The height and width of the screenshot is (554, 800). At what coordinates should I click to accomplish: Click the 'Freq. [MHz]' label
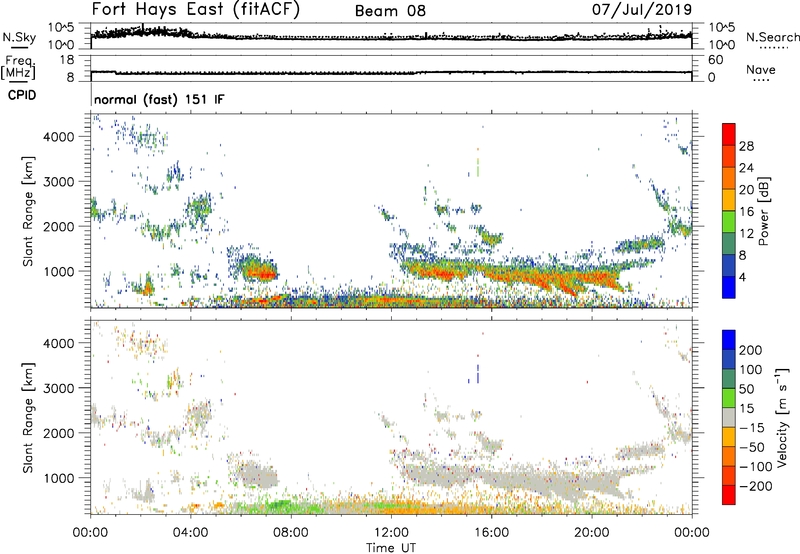pyautogui.click(x=18, y=67)
